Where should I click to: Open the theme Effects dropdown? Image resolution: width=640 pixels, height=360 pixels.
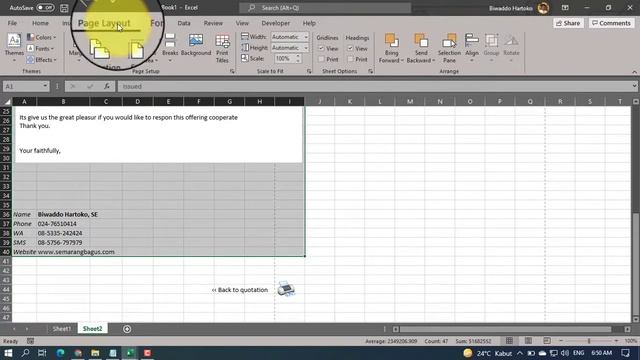(x=41, y=60)
